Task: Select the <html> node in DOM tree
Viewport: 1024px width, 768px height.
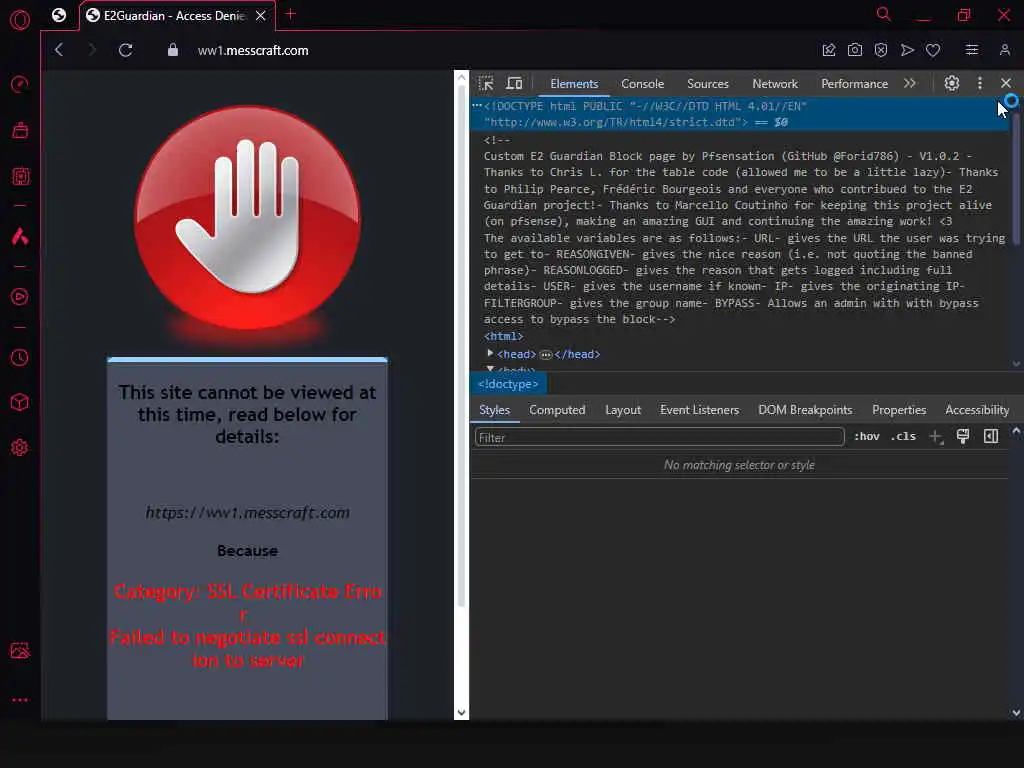Action: point(504,336)
